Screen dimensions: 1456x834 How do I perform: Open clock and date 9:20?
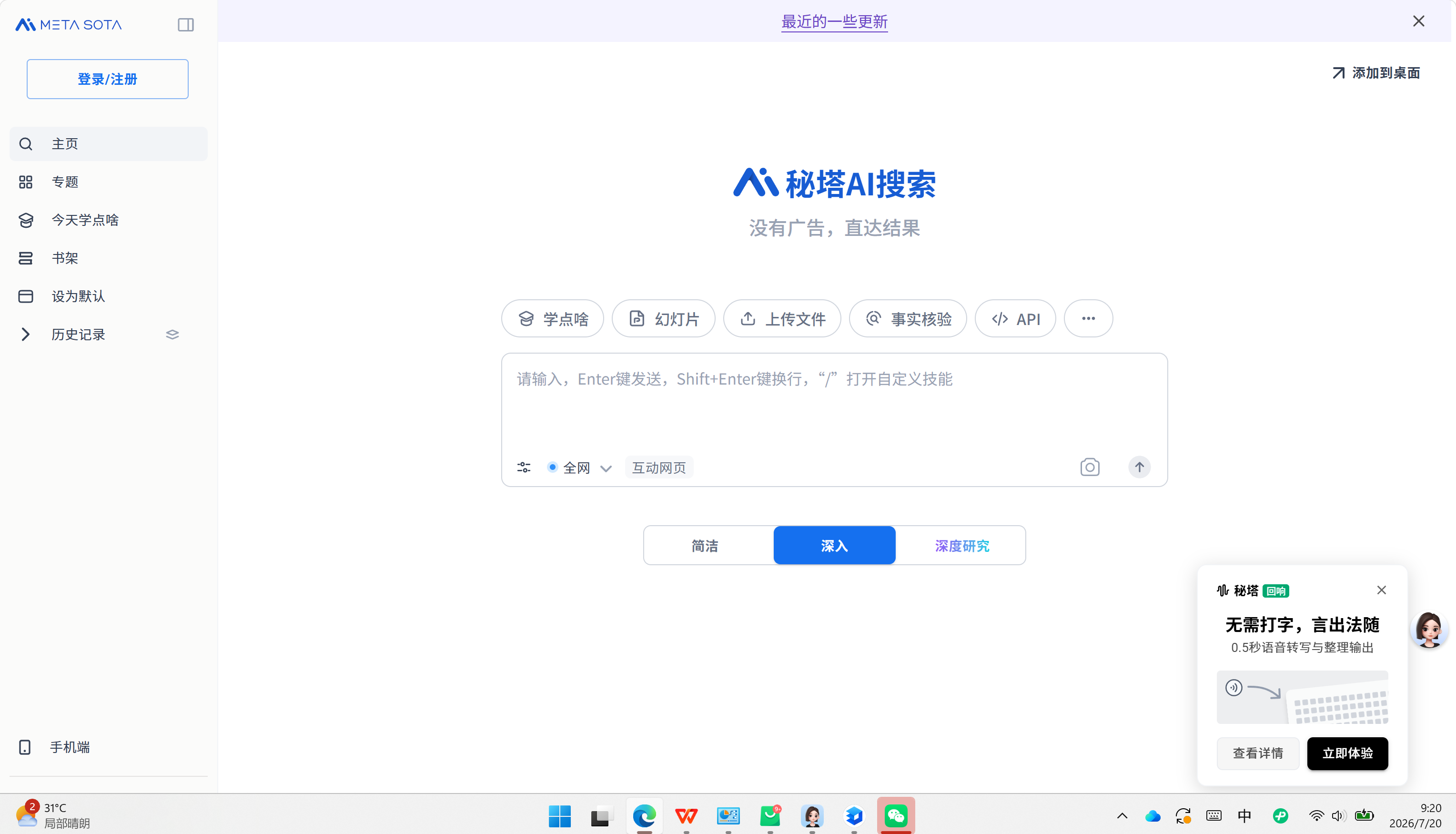1416,815
